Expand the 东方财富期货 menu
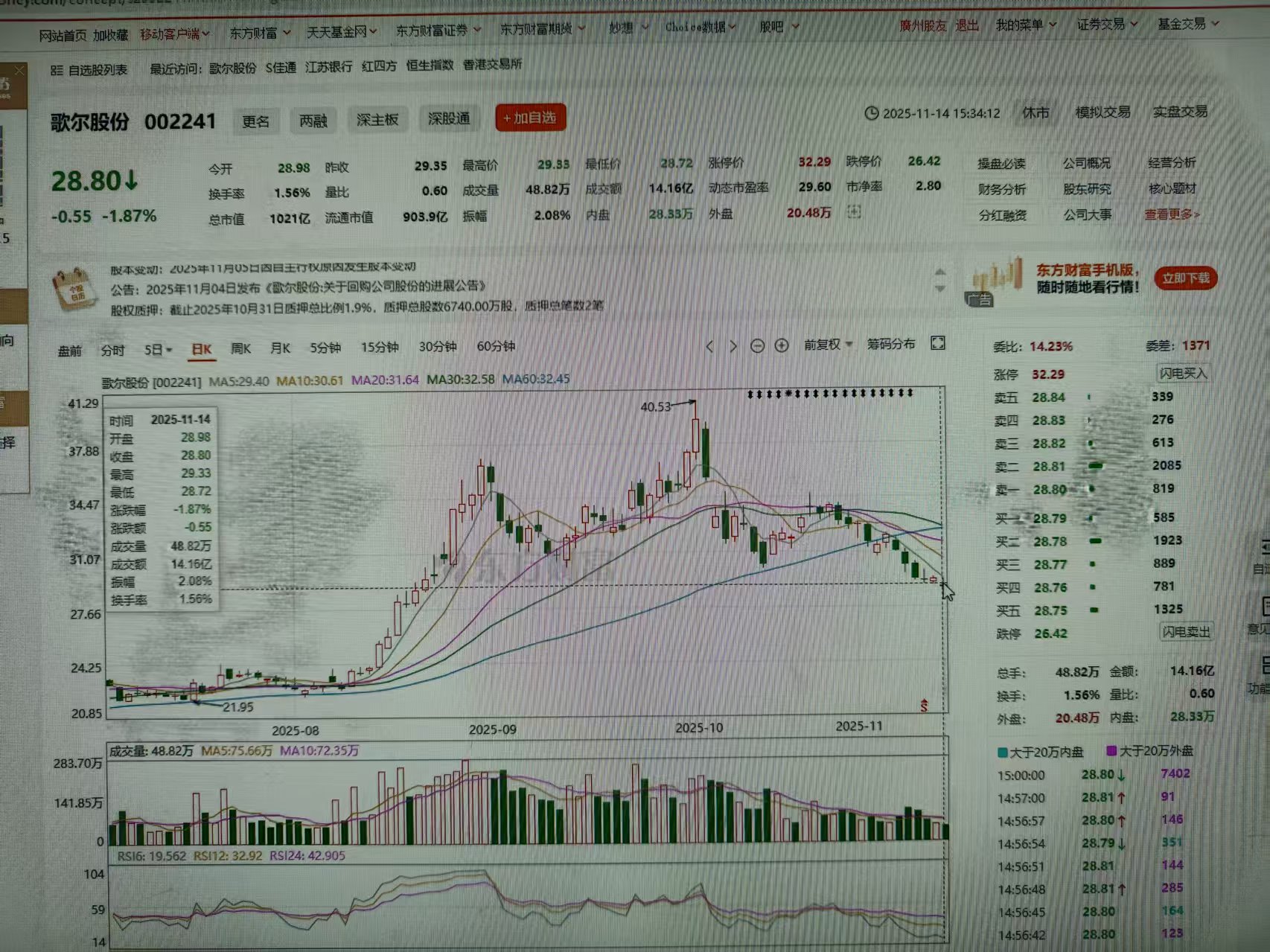The image size is (1270, 952). point(543,29)
